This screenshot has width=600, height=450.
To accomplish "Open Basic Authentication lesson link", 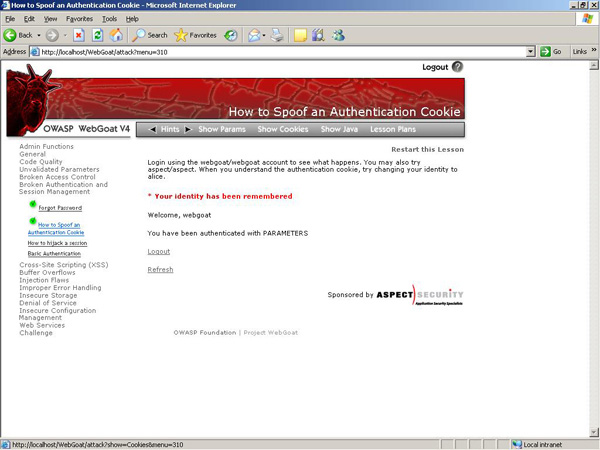I will [x=54, y=253].
